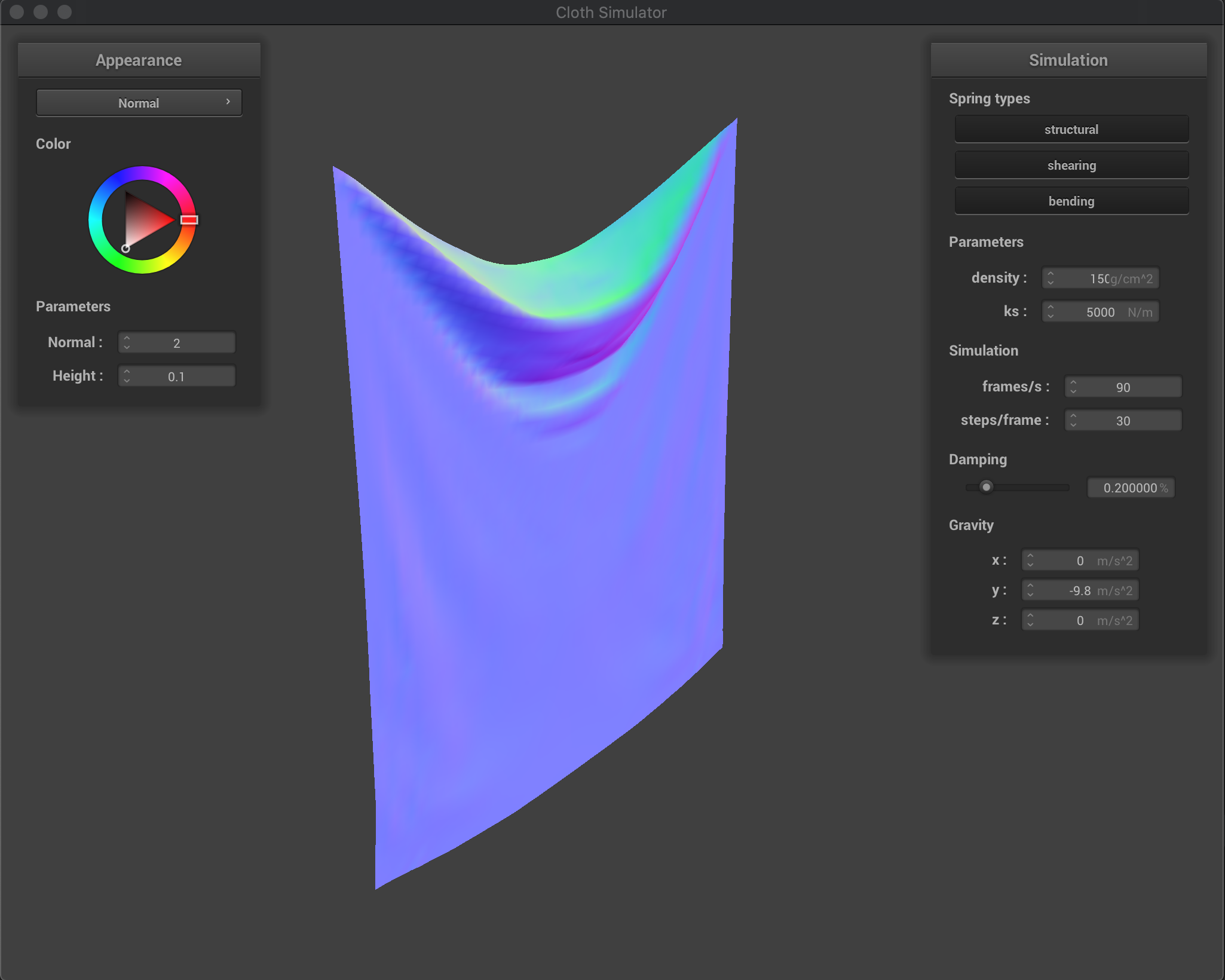The width and height of the screenshot is (1225, 980).
Task: Click the gravity x stepper arrows
Action: 1030,561
